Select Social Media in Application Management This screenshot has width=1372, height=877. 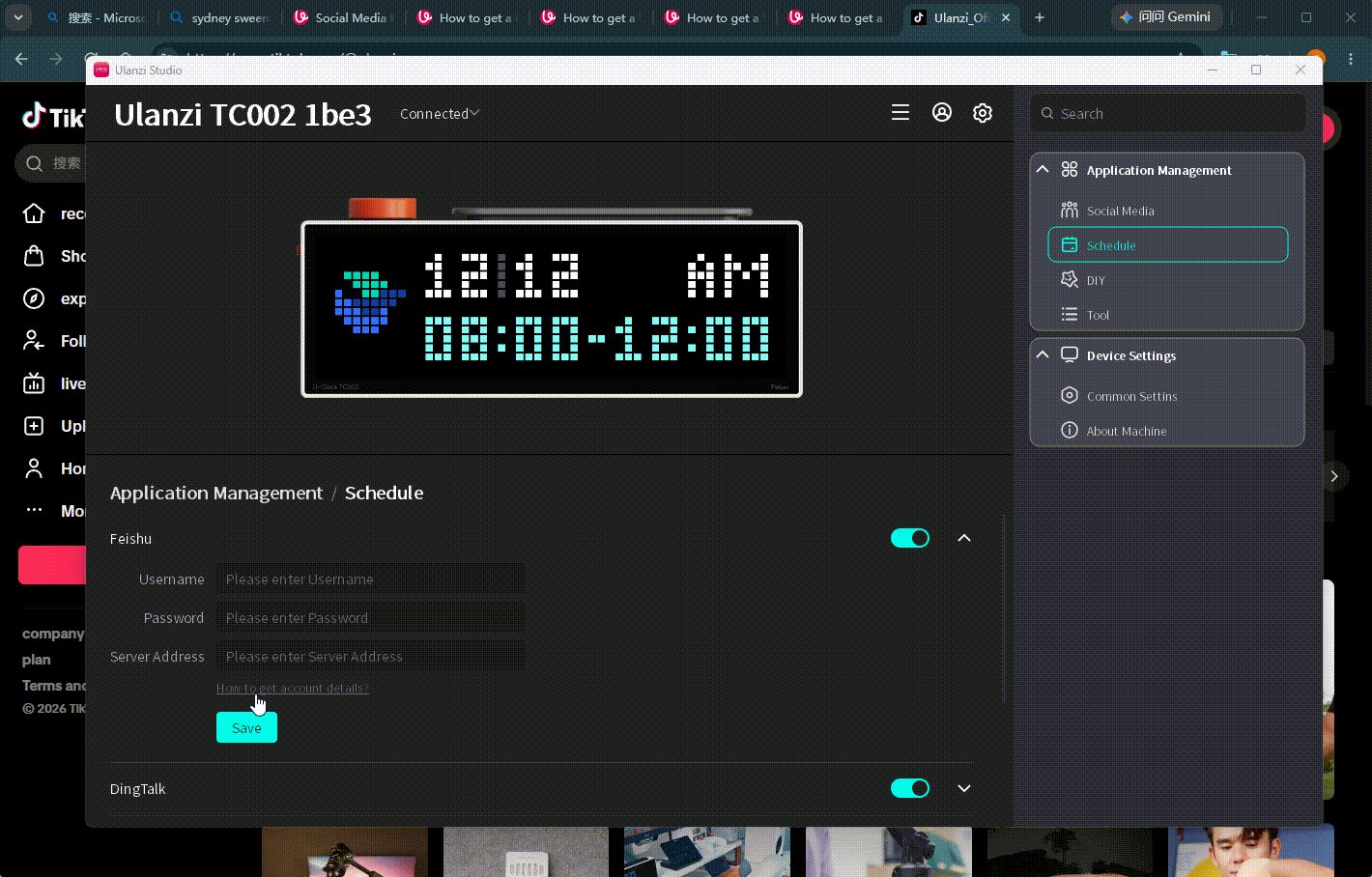click(1167, 211)
